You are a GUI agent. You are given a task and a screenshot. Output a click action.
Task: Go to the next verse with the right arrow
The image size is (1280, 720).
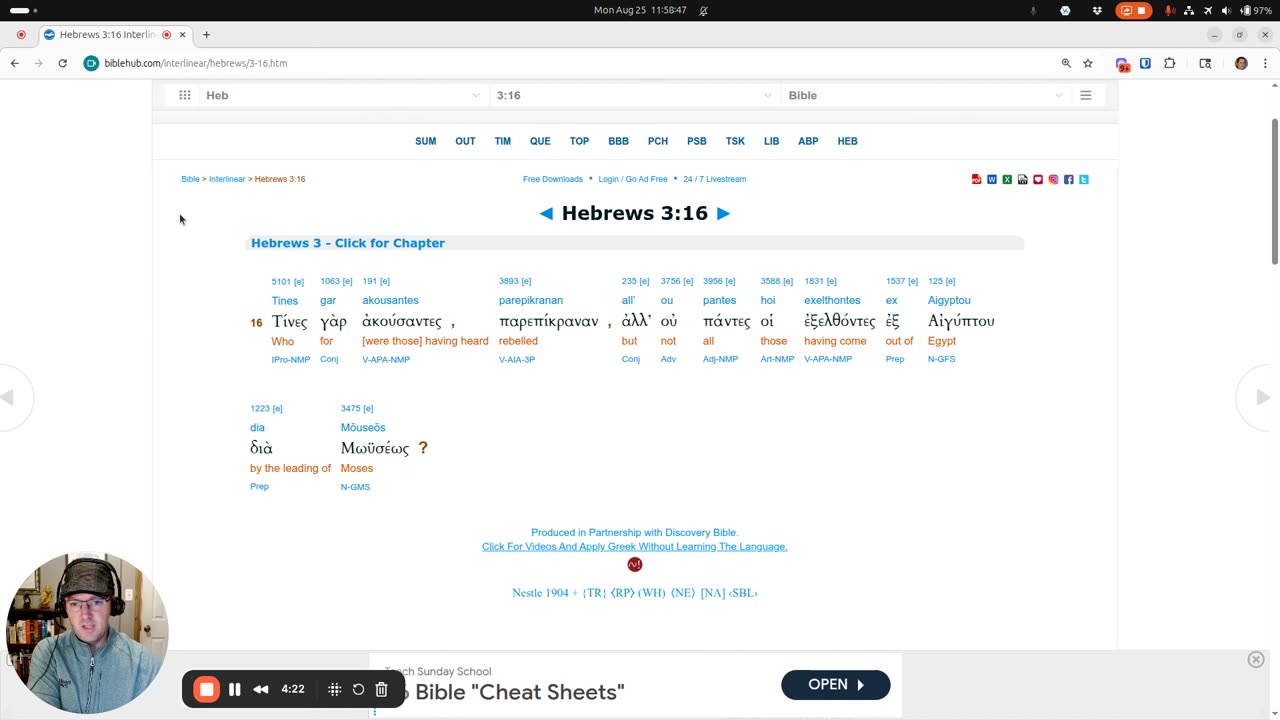(x=723, y=213)
